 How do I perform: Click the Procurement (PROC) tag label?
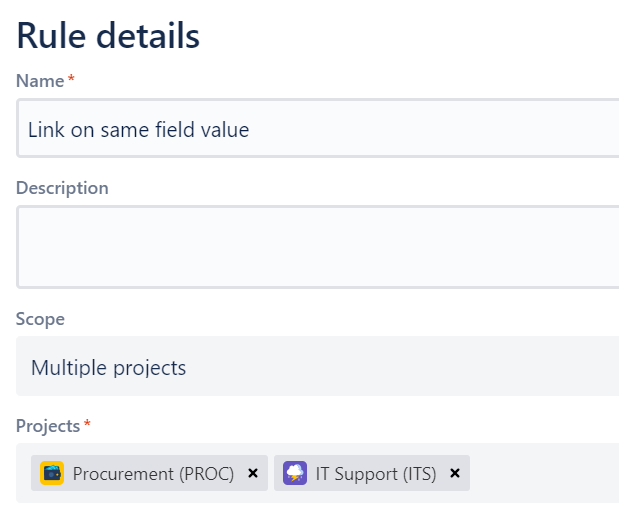pos(153,474)
